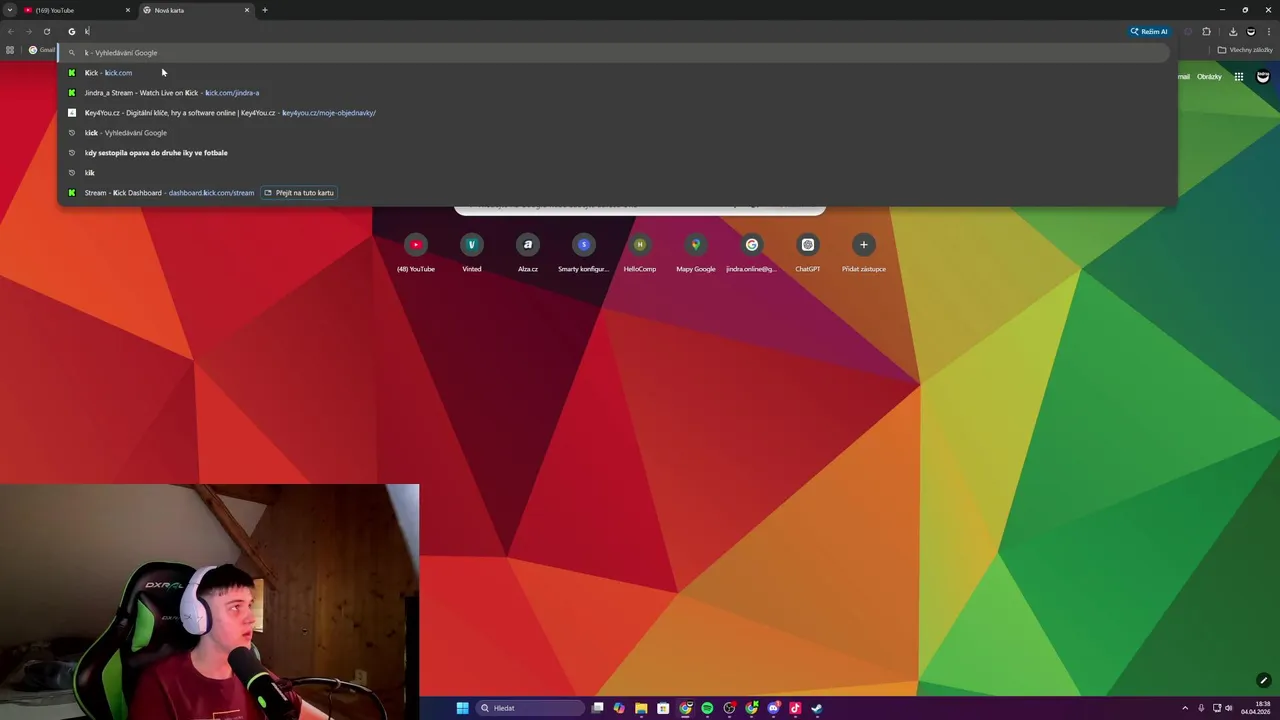Reload the page with refresh icon
The image size is (1280, 720).
point(46,31)
